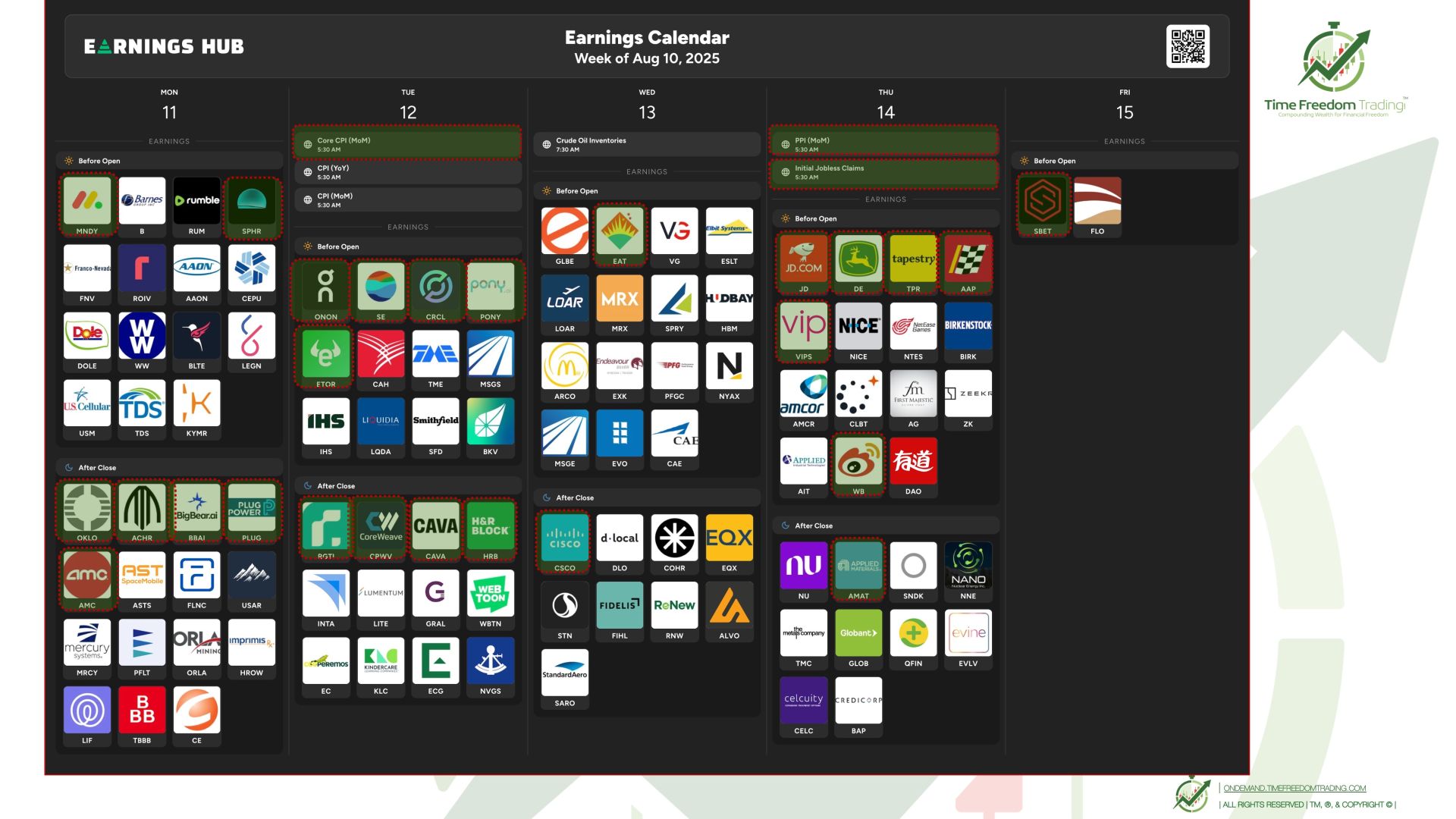Click the Earnings Hub logo
Screen dimensions: 1456x819
point(164,47)
